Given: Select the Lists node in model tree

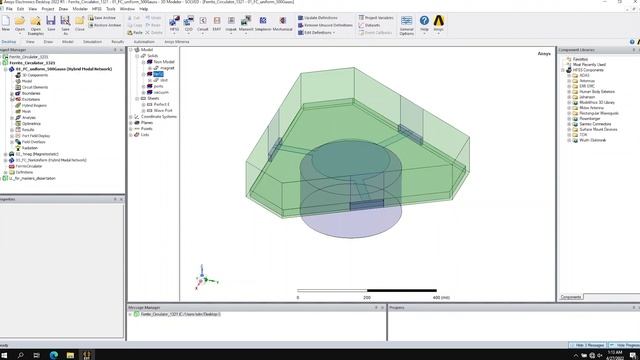Looking at the screenshot, I should (x=145, y=135).
